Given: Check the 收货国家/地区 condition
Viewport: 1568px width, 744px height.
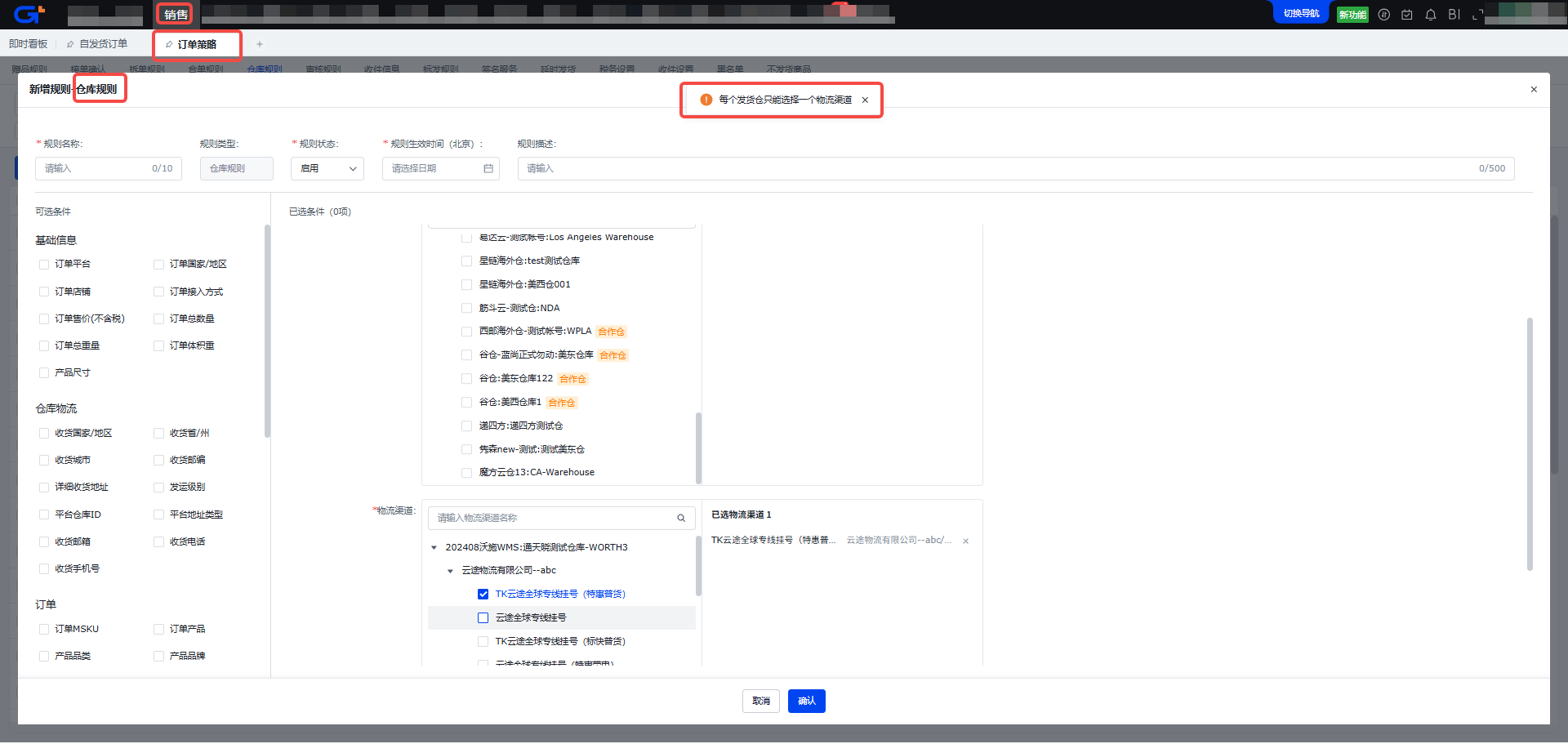Looking at the screenshot, I should point(44,434).
